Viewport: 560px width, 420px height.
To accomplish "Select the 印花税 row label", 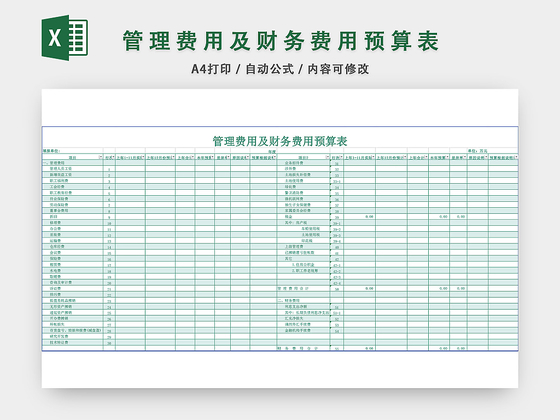I will tap(307, 241).
